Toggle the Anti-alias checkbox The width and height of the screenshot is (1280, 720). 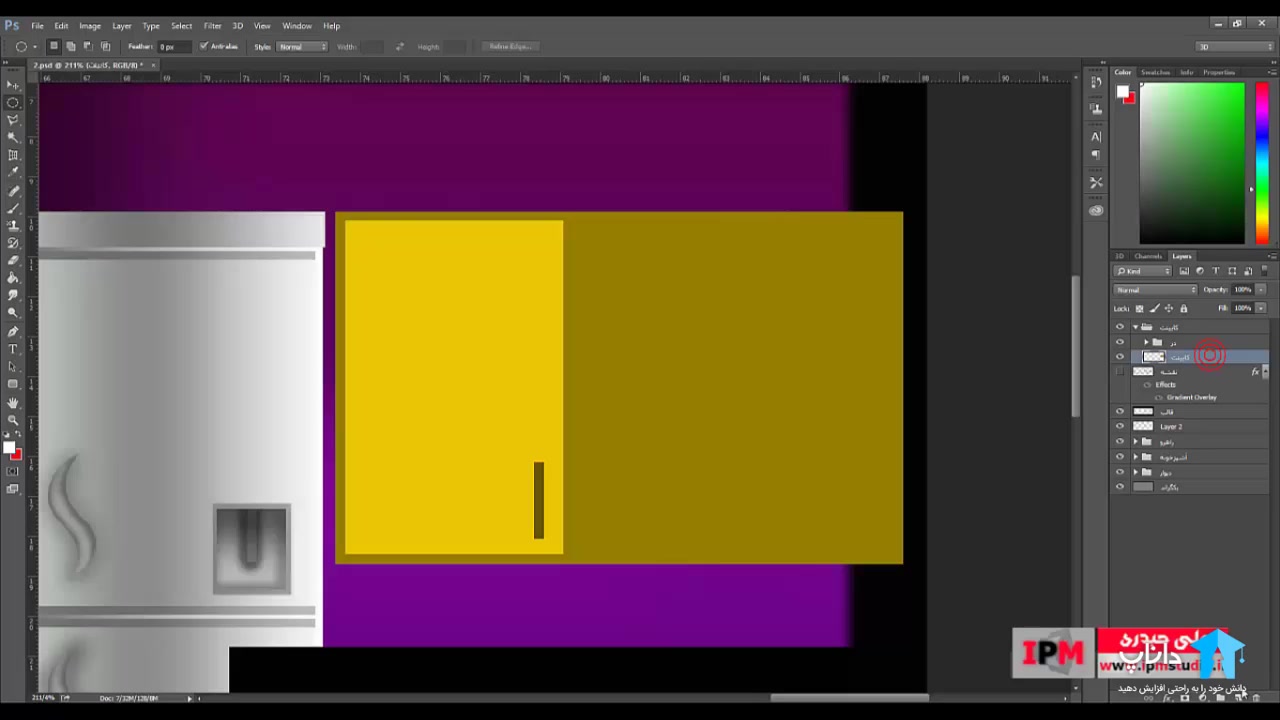(204, 46)
